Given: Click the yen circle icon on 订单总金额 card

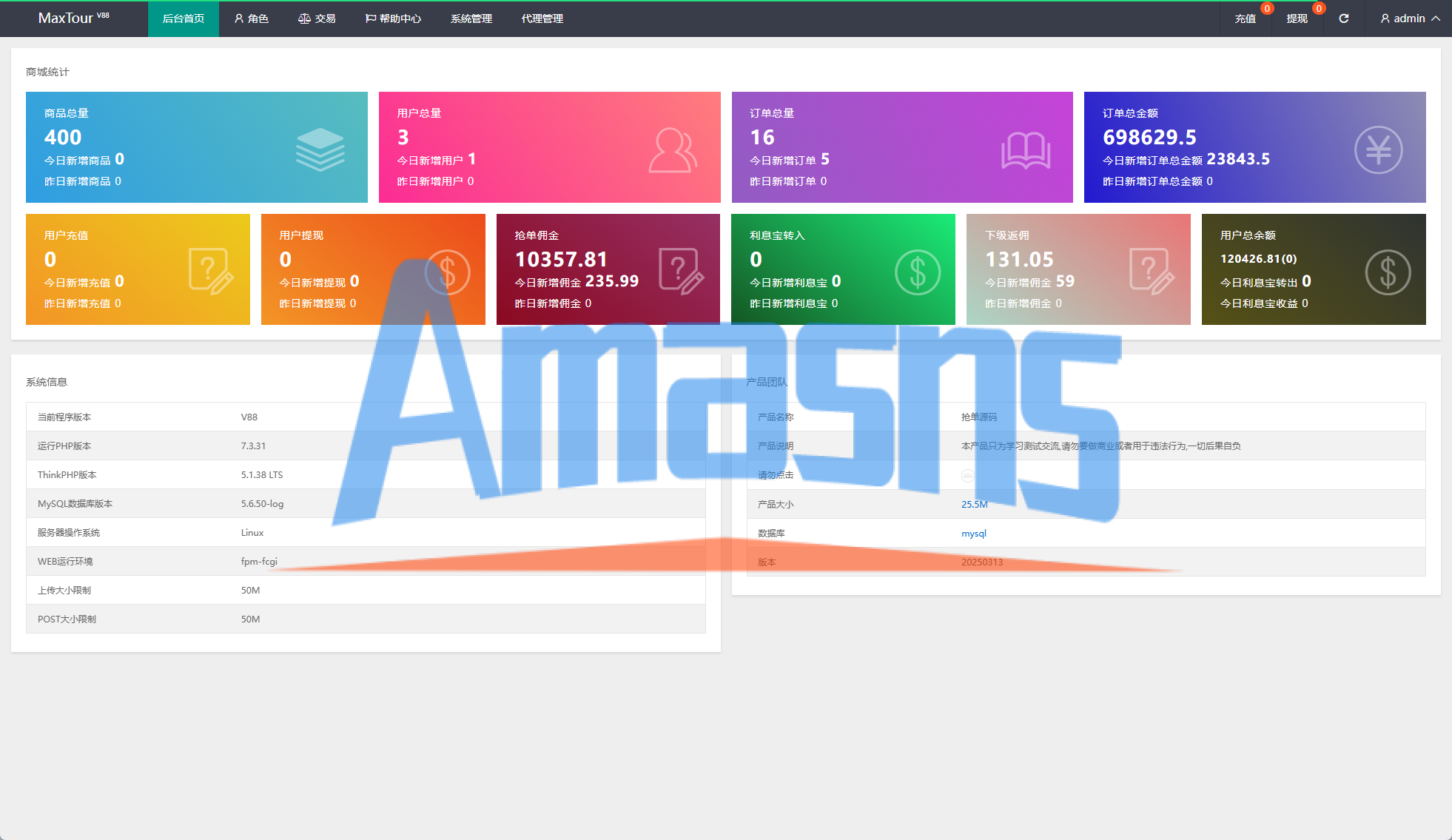Looking at the screenshot, I should (x=1378, y=150).
